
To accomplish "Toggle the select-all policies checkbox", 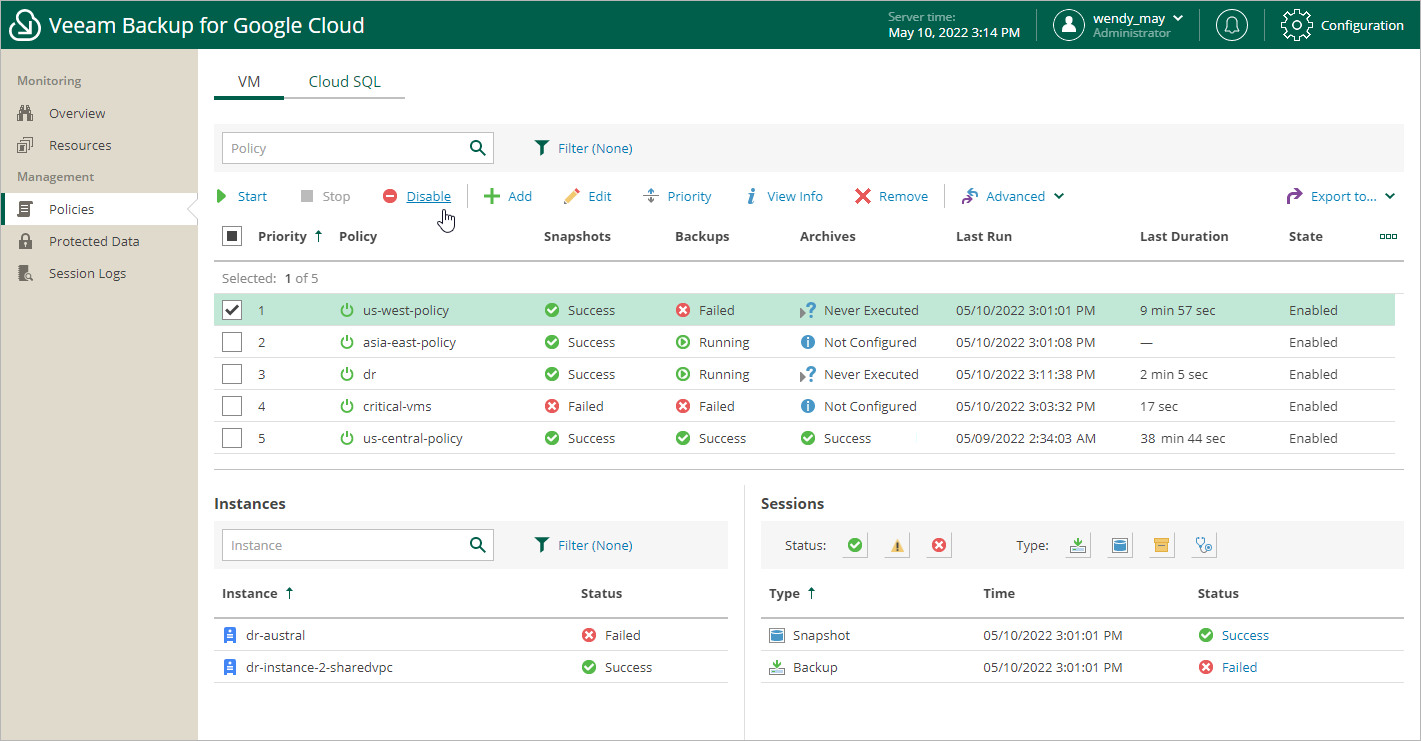I will [232, 236].
